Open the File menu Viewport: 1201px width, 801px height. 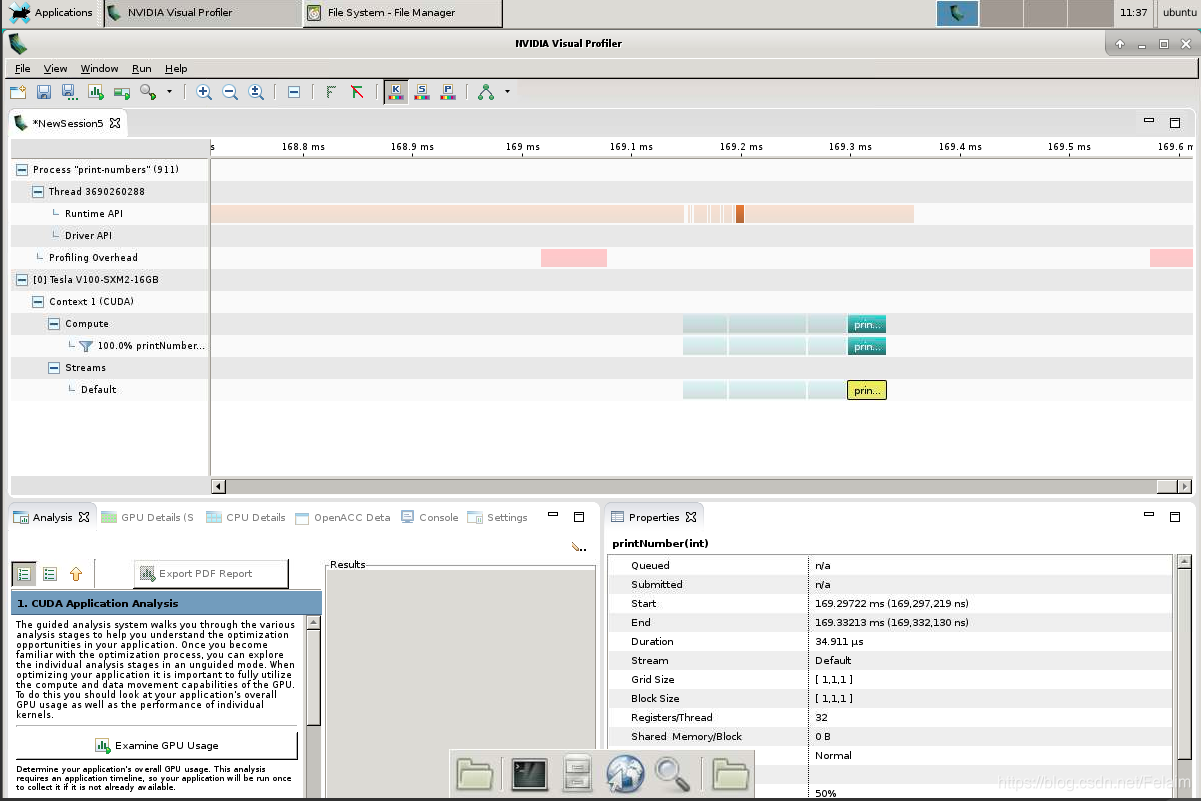pyautogui.click(x=22, y=69)
